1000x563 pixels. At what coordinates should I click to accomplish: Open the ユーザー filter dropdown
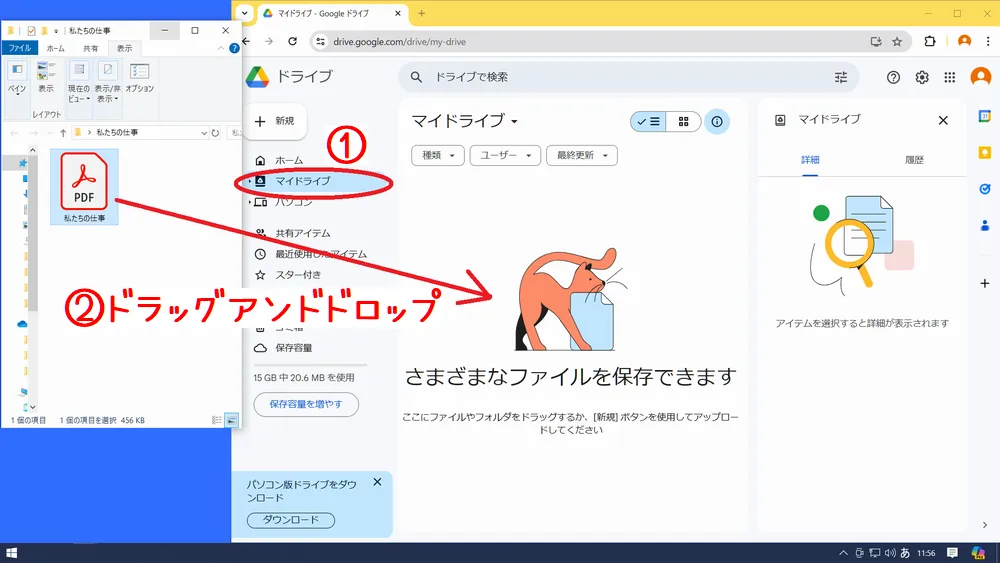coord(505,155)
